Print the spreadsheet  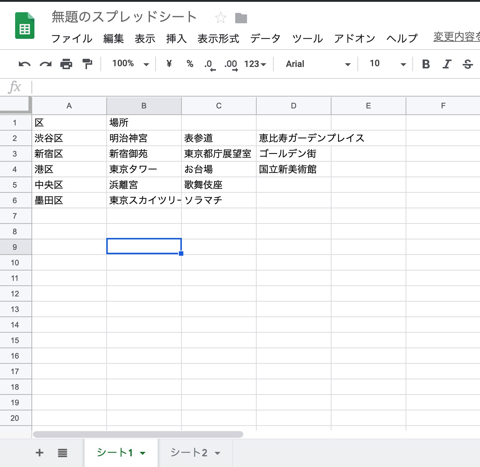[66, 64]
